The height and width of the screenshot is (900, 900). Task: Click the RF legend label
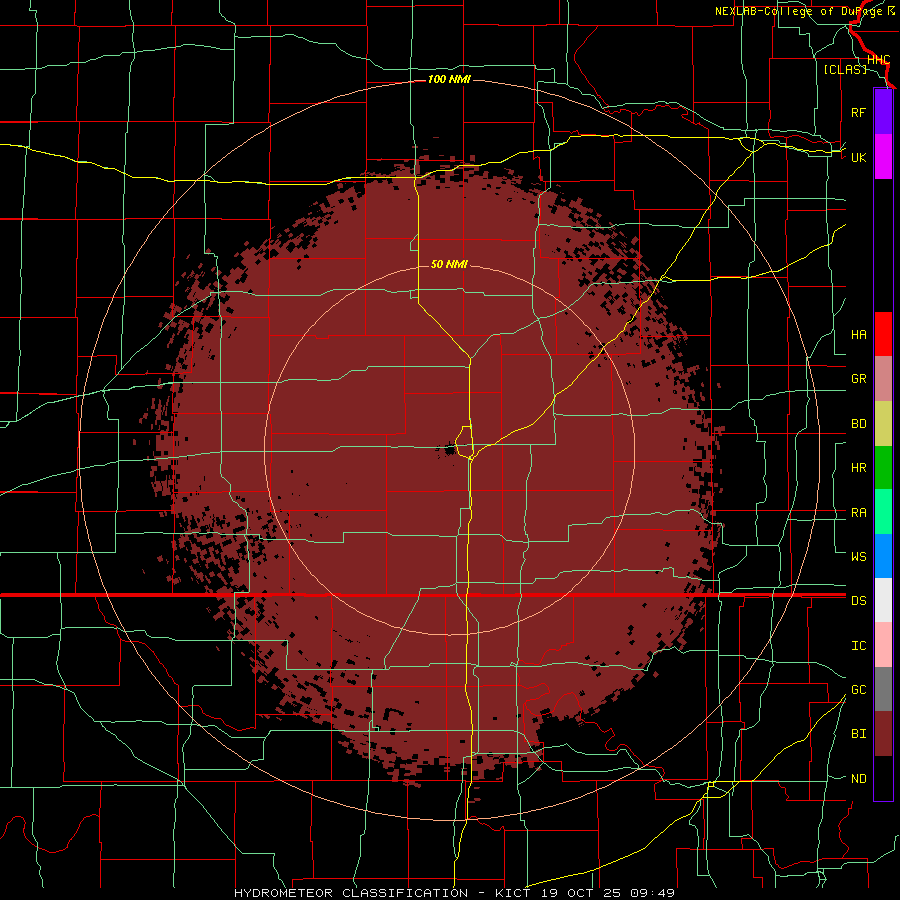point(858,112)
